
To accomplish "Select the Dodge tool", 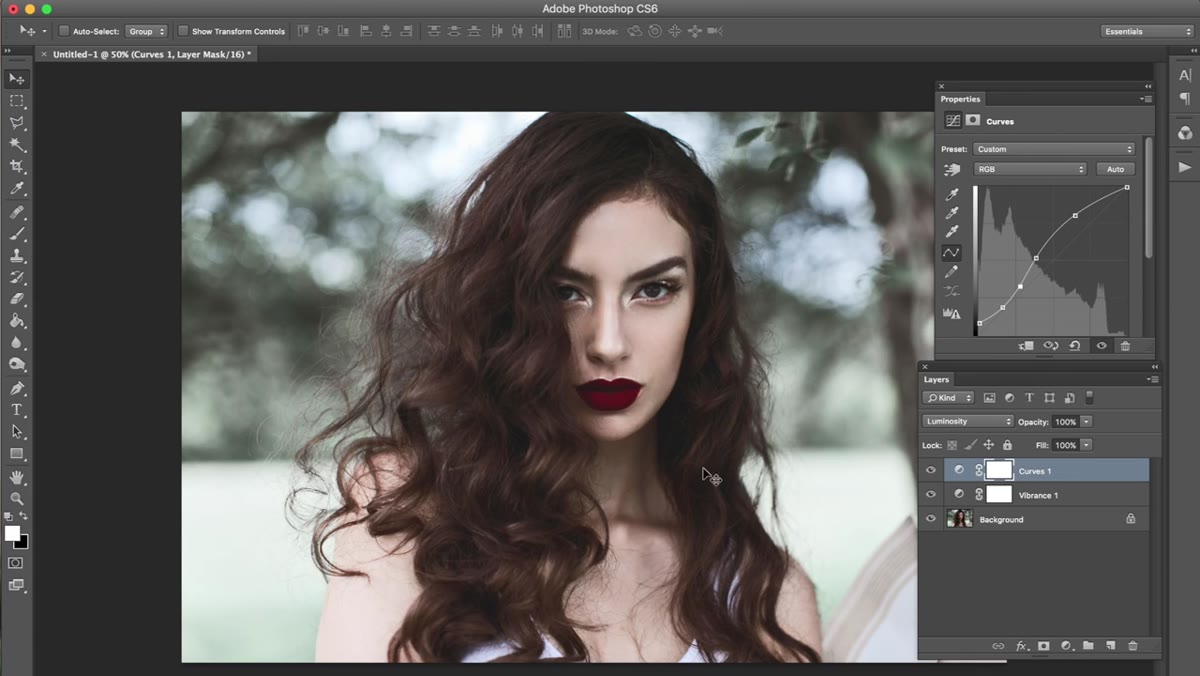I will pos(17,365).
